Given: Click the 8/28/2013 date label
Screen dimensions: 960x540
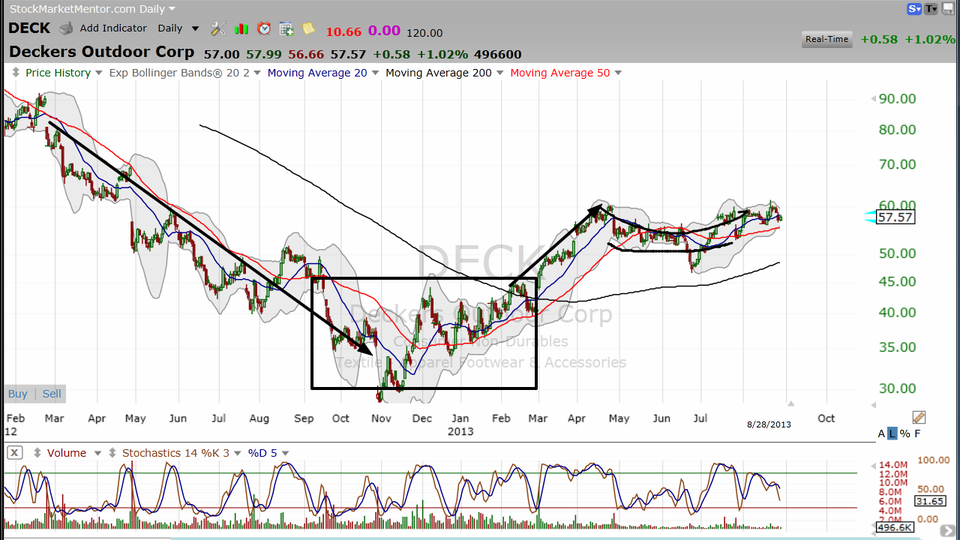Looking at the screenshot, I should point(768,424).
